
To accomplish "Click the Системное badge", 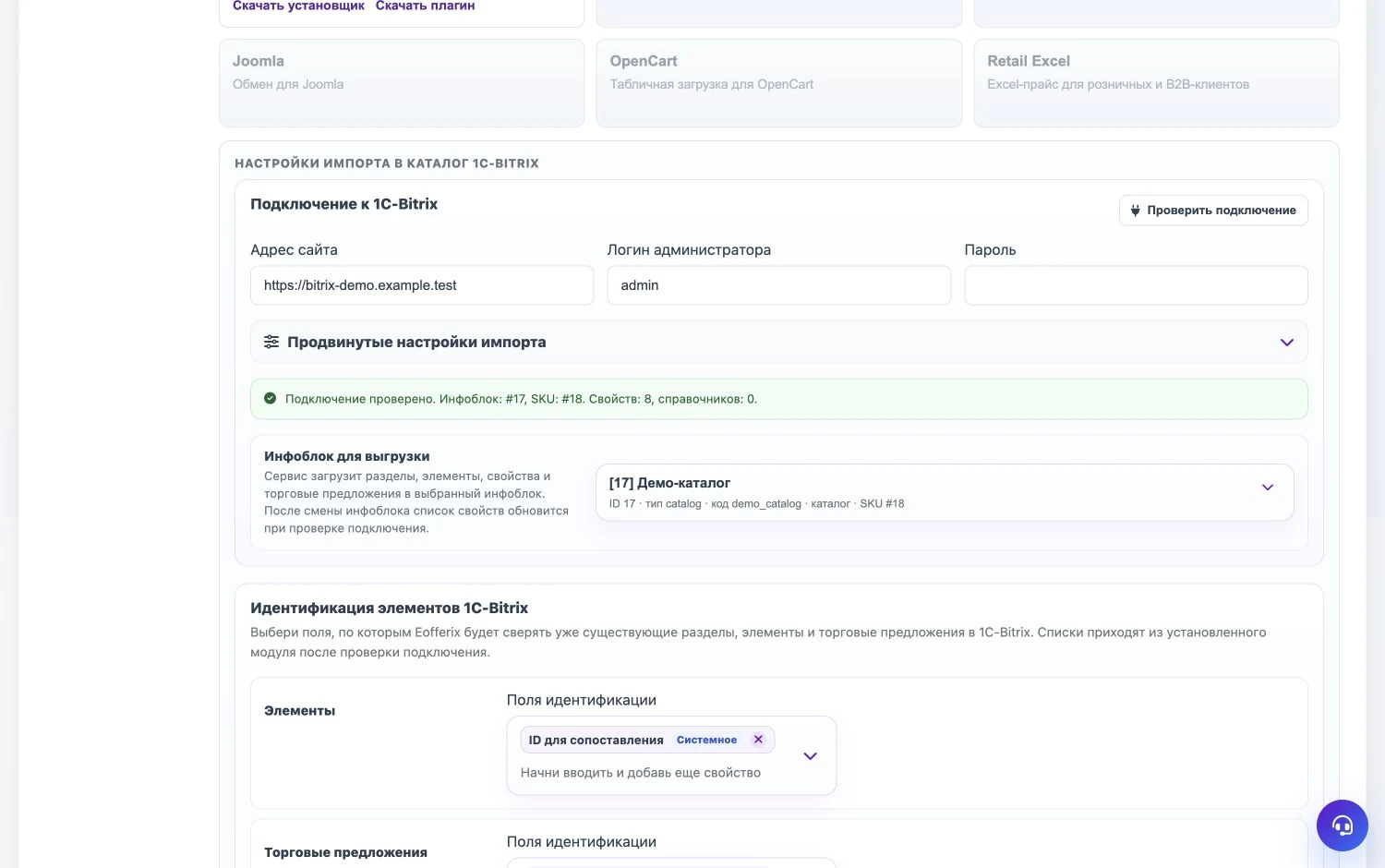I will 706,740.
